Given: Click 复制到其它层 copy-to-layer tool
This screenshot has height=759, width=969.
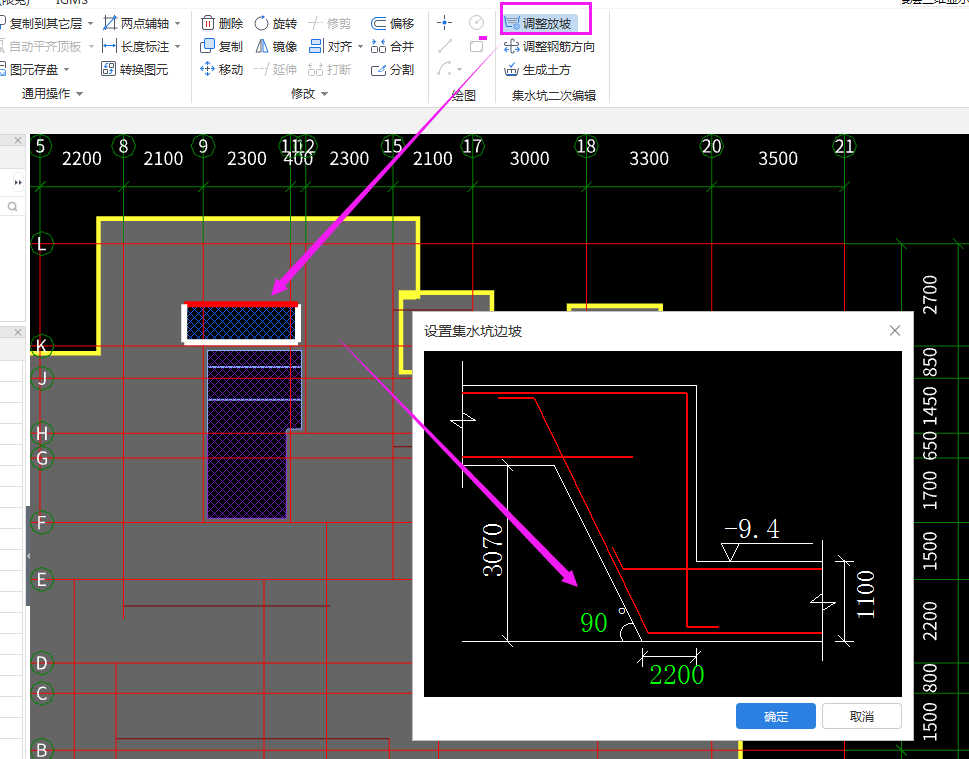Looking at the screenshot, I should [41, 23].
